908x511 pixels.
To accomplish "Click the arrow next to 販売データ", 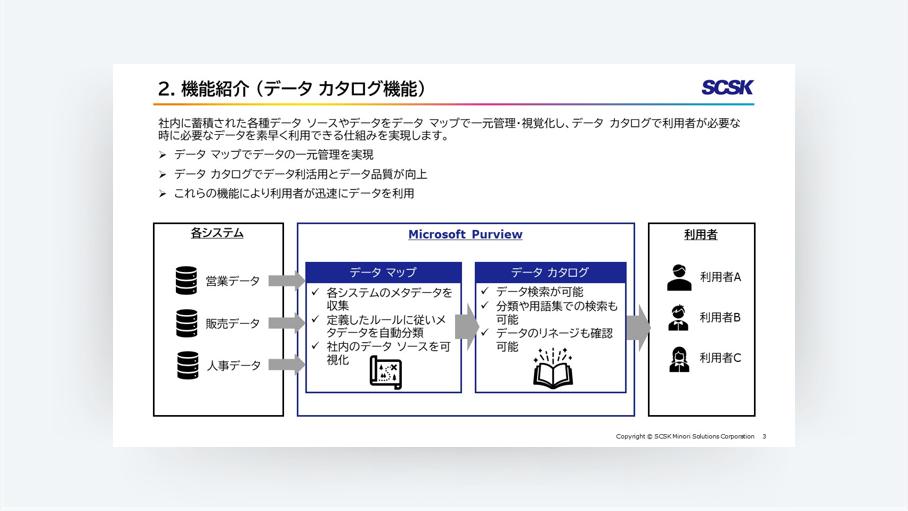I will (287, 323).
